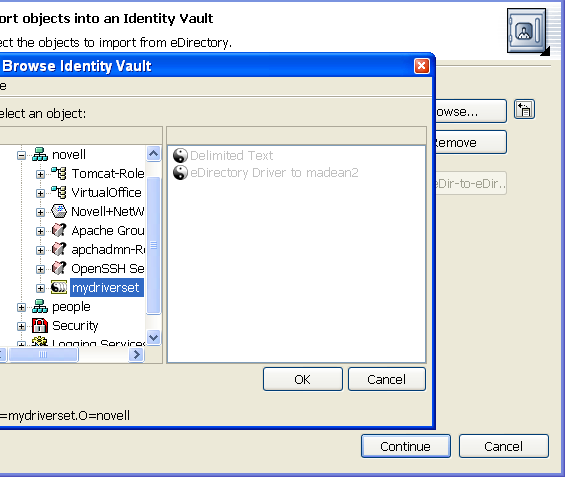Collapse the novell tree node
Viewport: 565px width, 477px height.
21,155
